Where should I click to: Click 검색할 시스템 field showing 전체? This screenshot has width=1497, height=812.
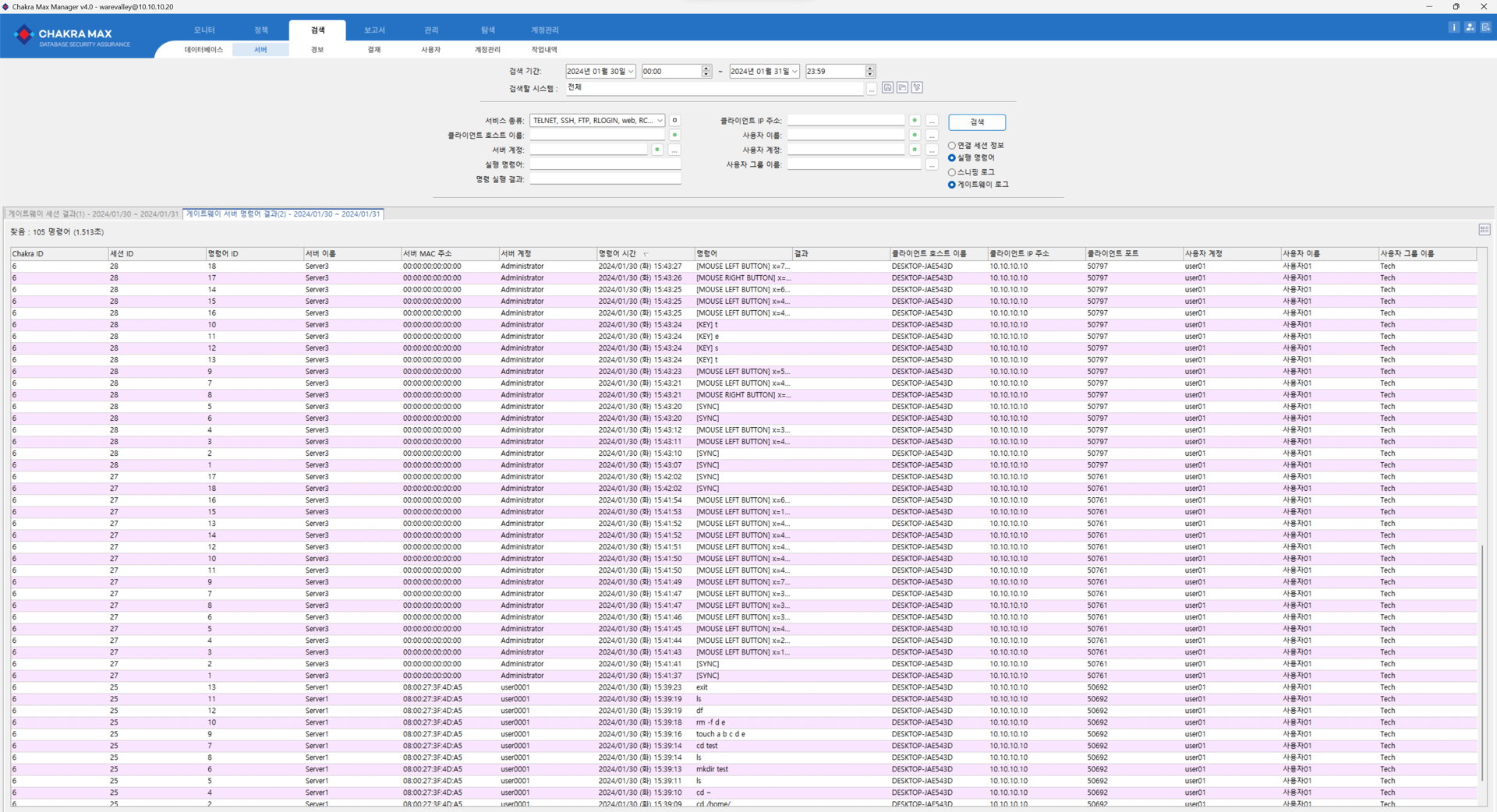point(715,87)
